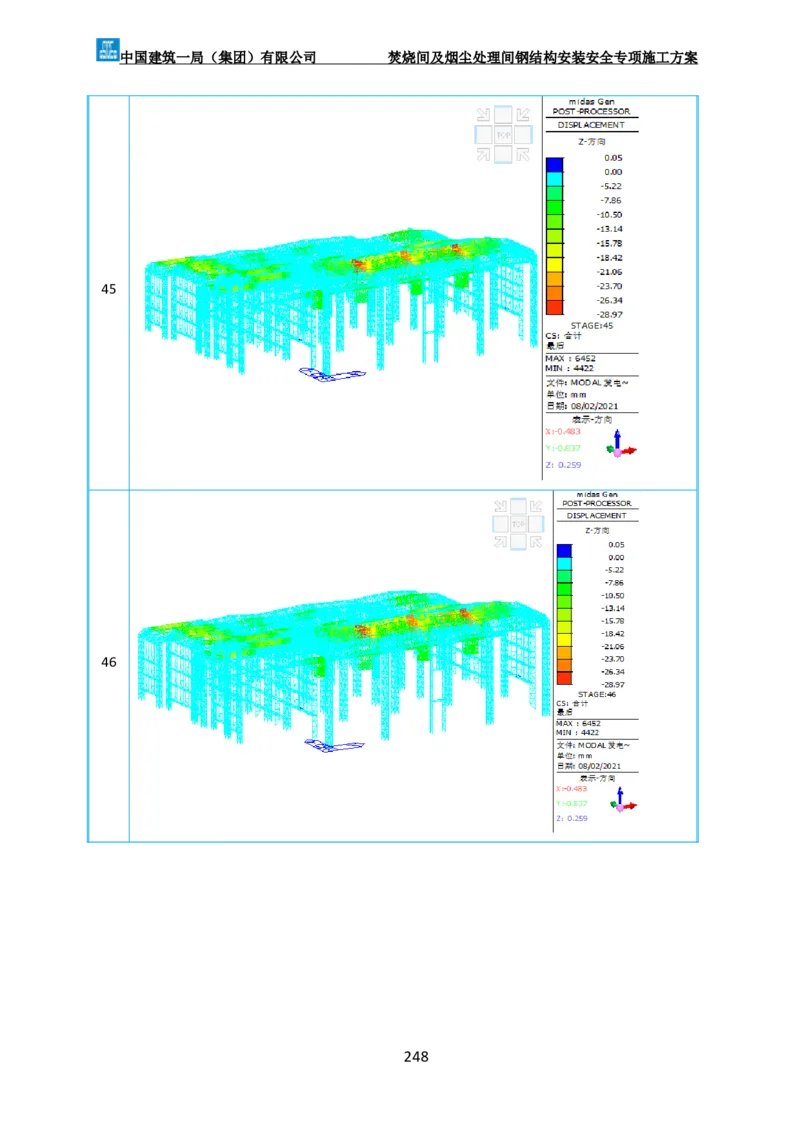Select the dark blue 0.05 swatch in upper legend
This screenshot has height=1132, width=800.
tap(554, 163)
